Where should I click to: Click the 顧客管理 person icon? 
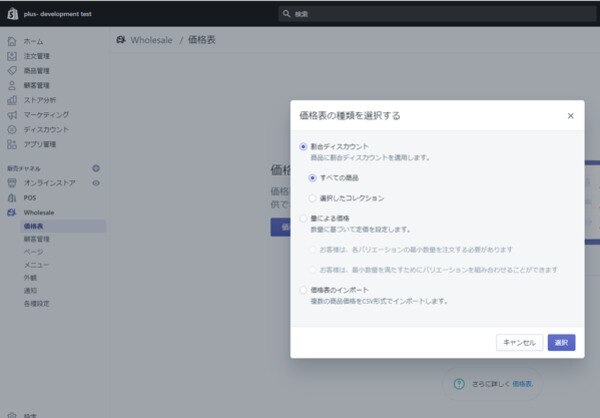coord(12,85)
